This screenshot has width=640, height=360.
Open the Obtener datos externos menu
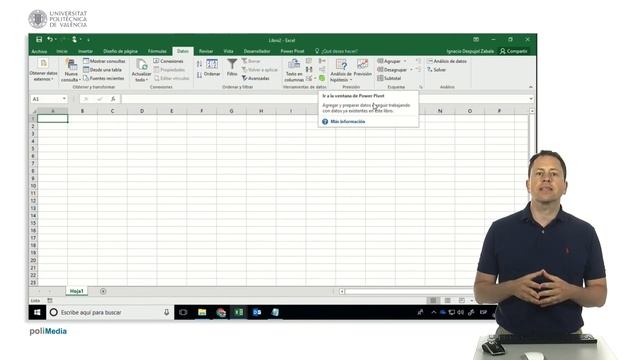pyautogui.click(x=43, y=70)
